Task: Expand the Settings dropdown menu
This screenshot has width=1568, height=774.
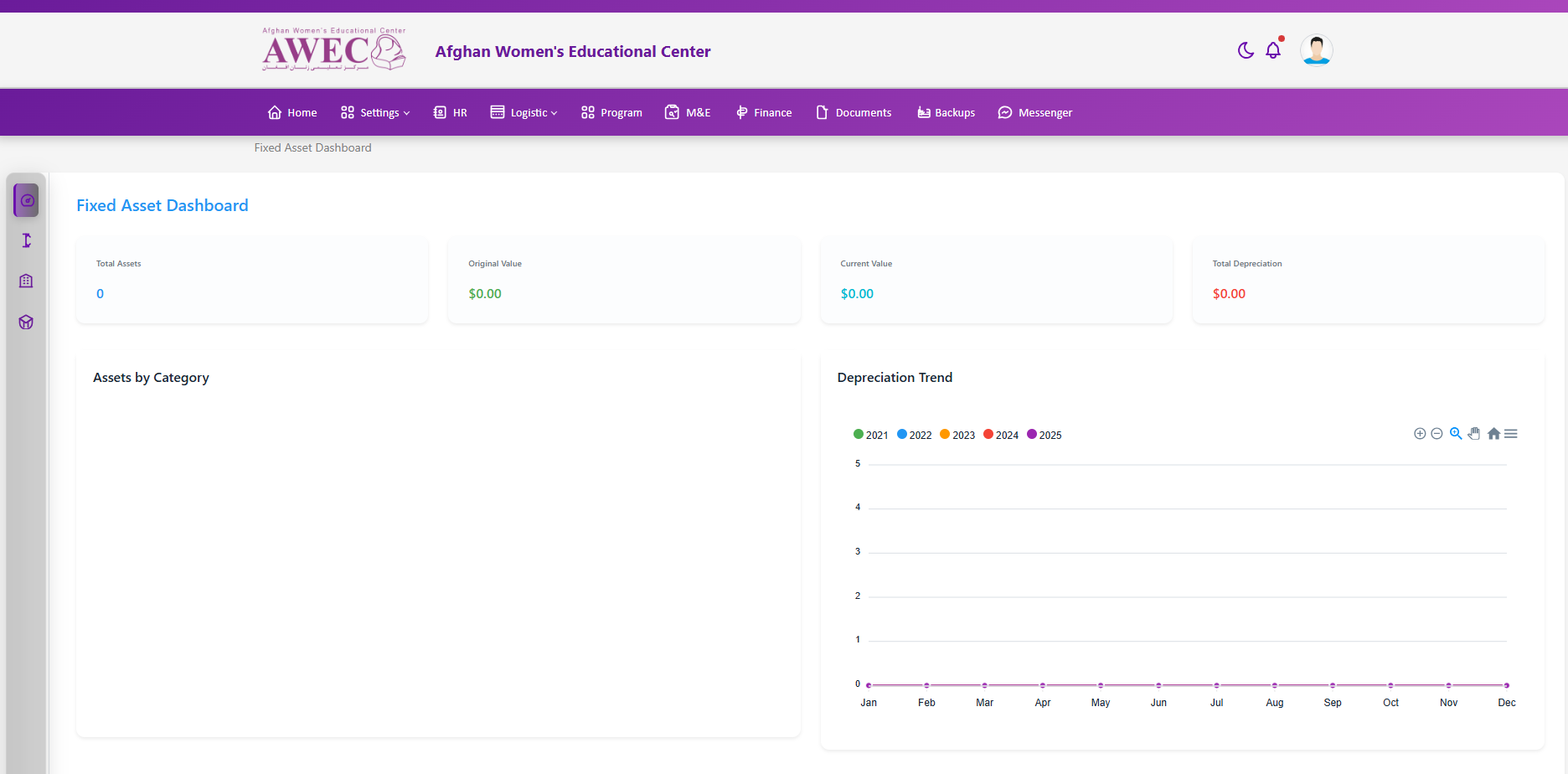Action: point(374,112)
